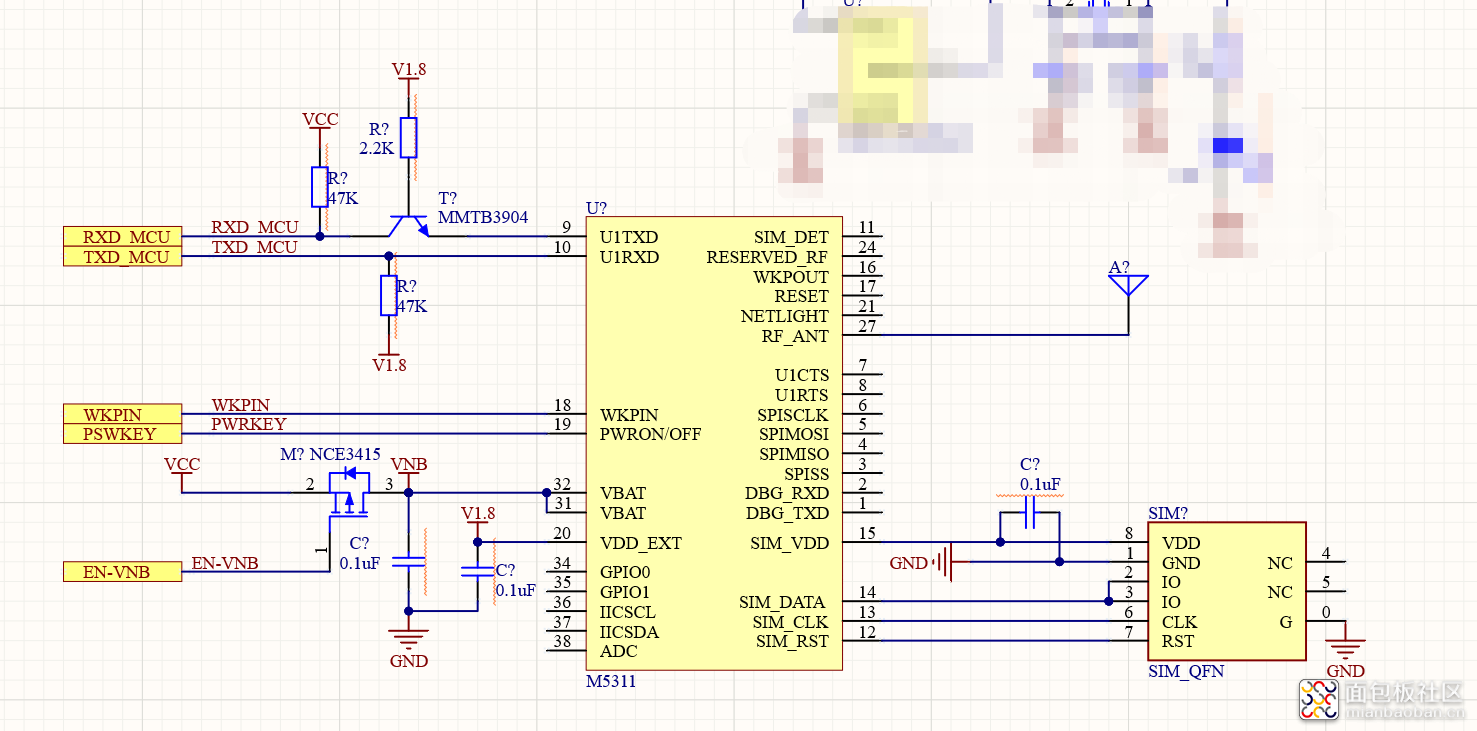
Task: Click the WKPOUT pin label
Action: tap(791, 277)
